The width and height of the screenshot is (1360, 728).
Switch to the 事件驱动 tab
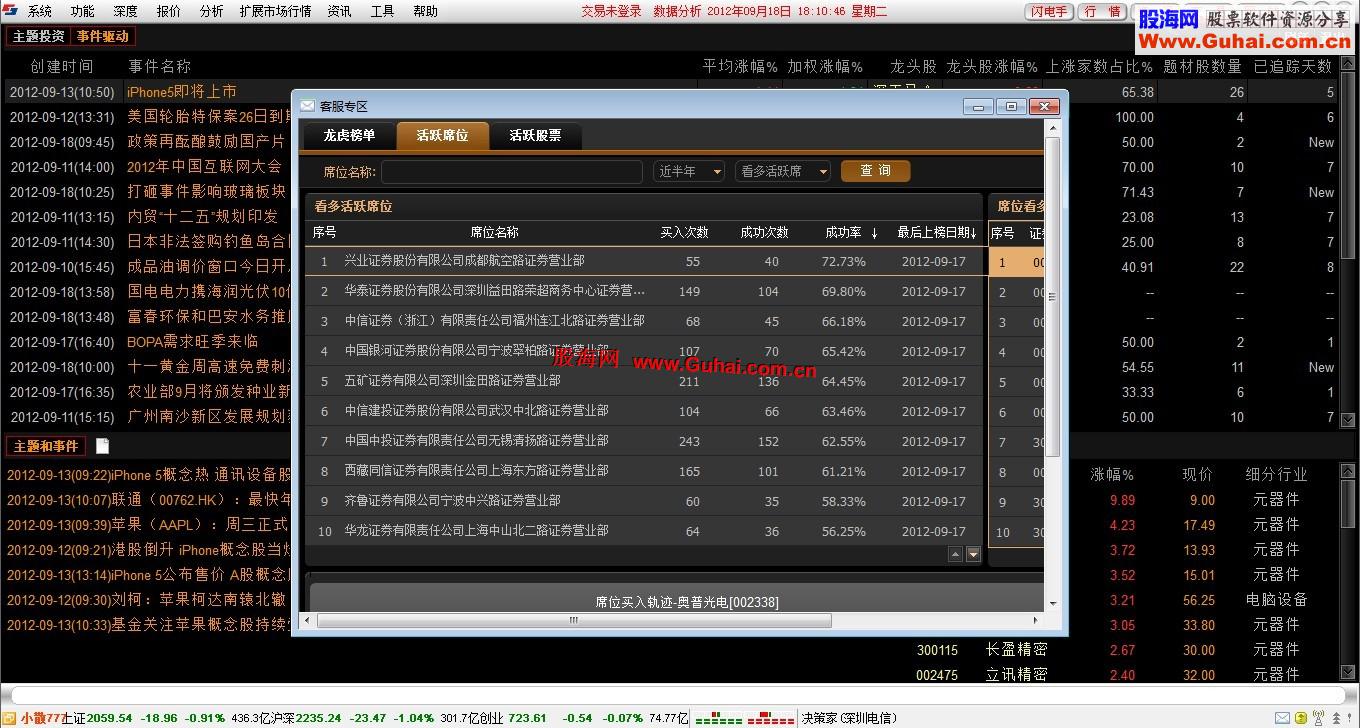103,36
